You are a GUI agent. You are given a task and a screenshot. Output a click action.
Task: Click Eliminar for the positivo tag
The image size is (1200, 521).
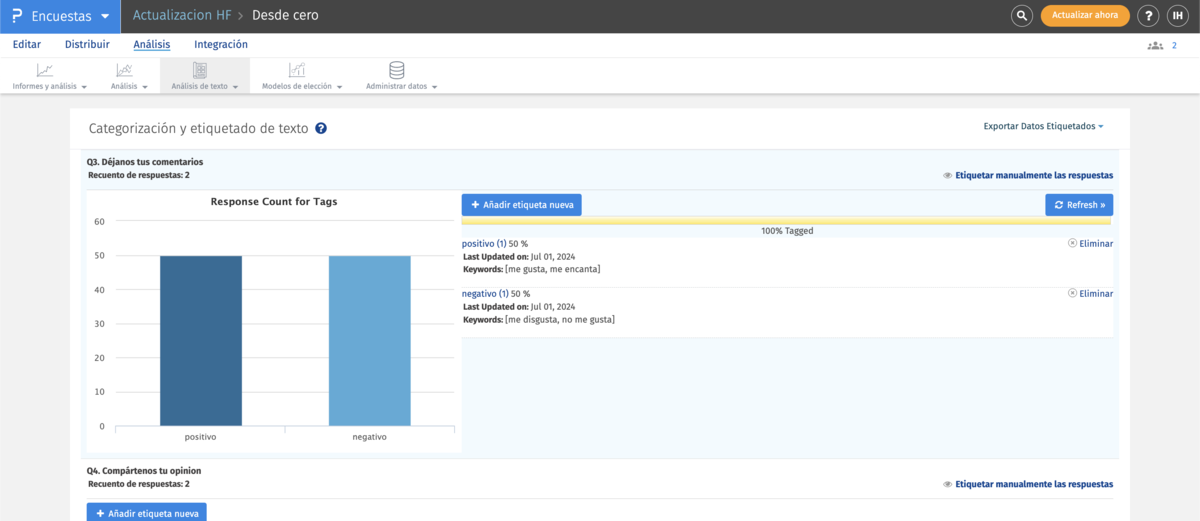[1096, 244]
